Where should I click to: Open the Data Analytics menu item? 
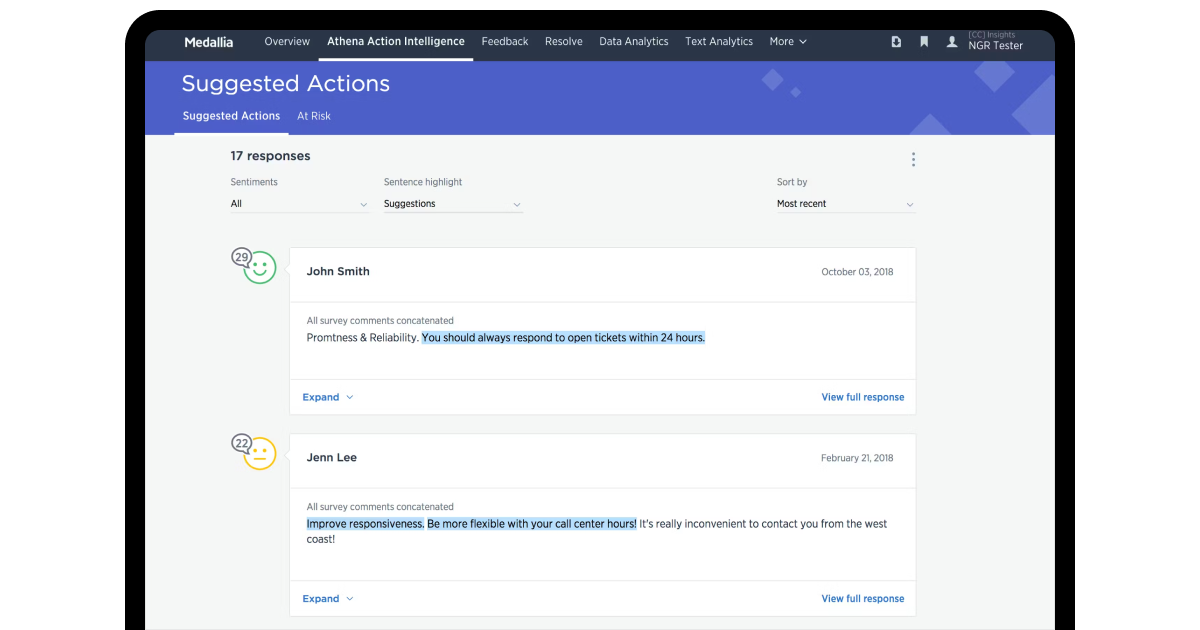pyautogui.click(x=634, y=42)
